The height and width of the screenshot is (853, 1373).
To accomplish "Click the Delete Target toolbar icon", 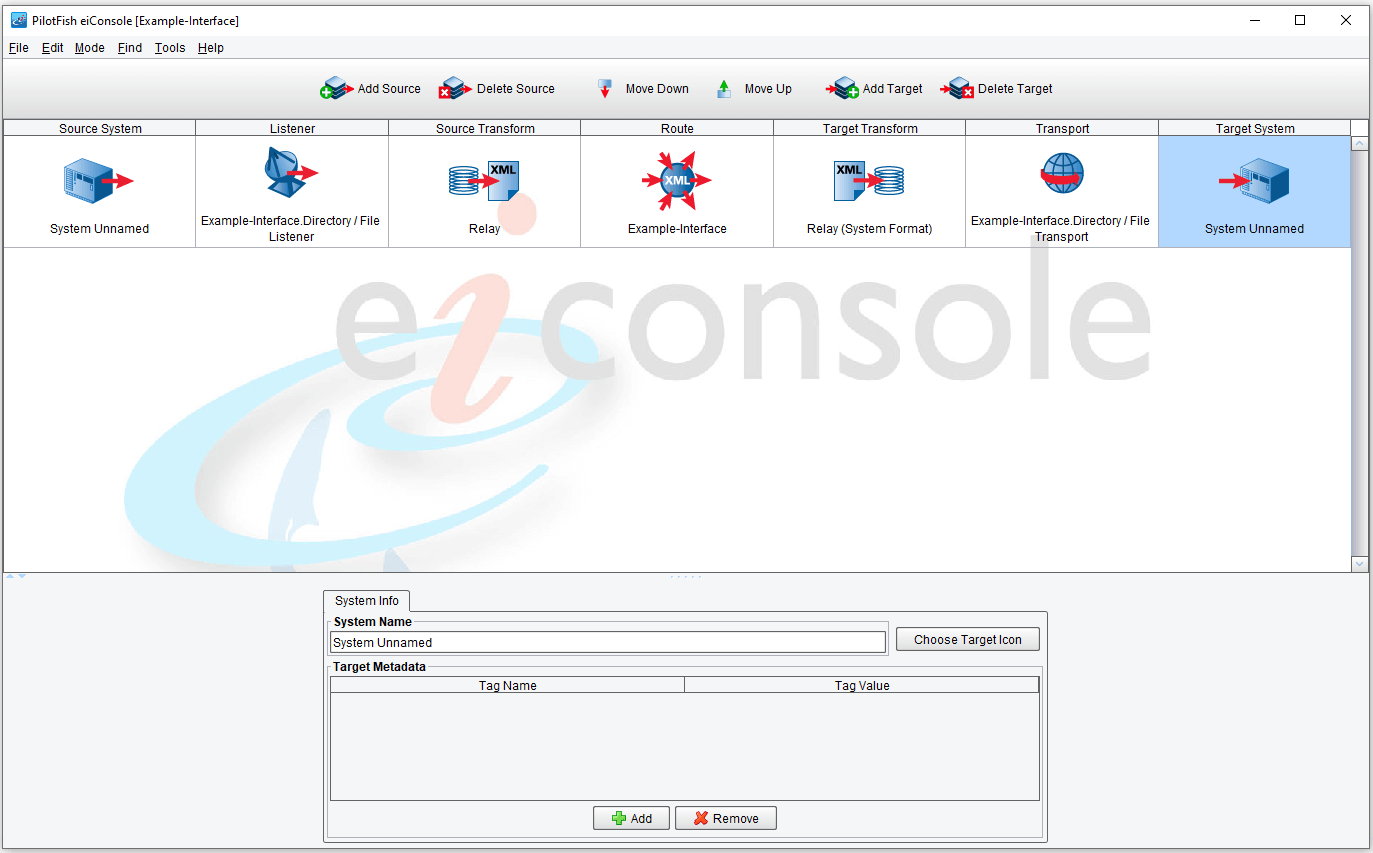I will [957, 89].
